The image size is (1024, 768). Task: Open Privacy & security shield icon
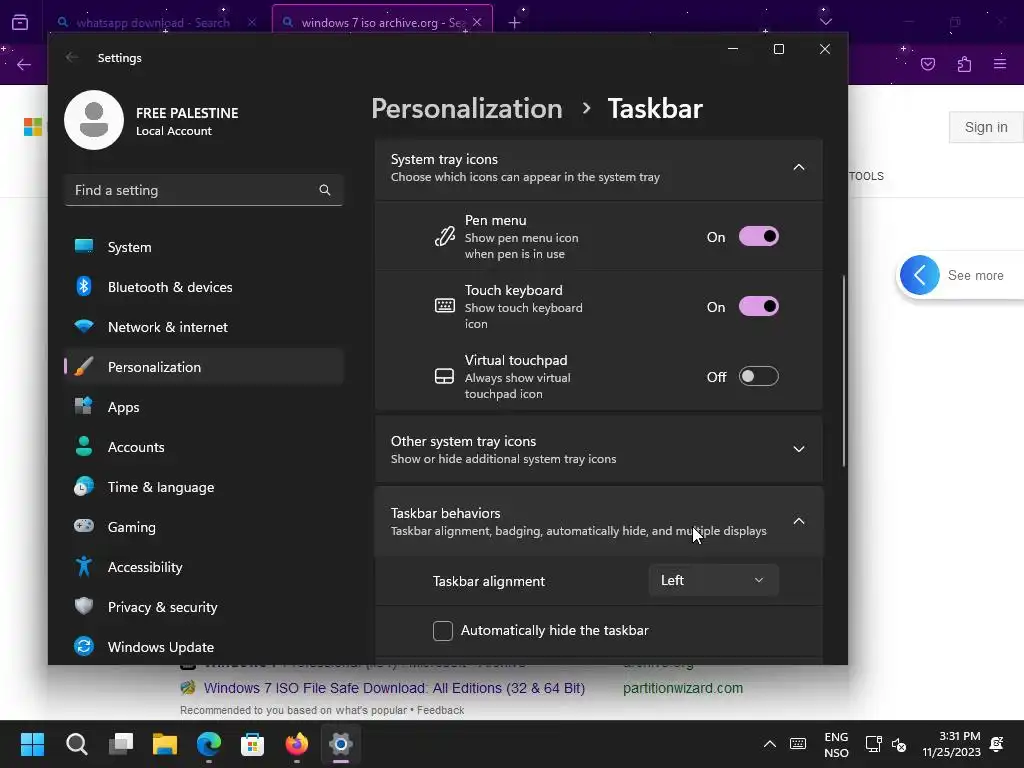(x=84, y=606)
